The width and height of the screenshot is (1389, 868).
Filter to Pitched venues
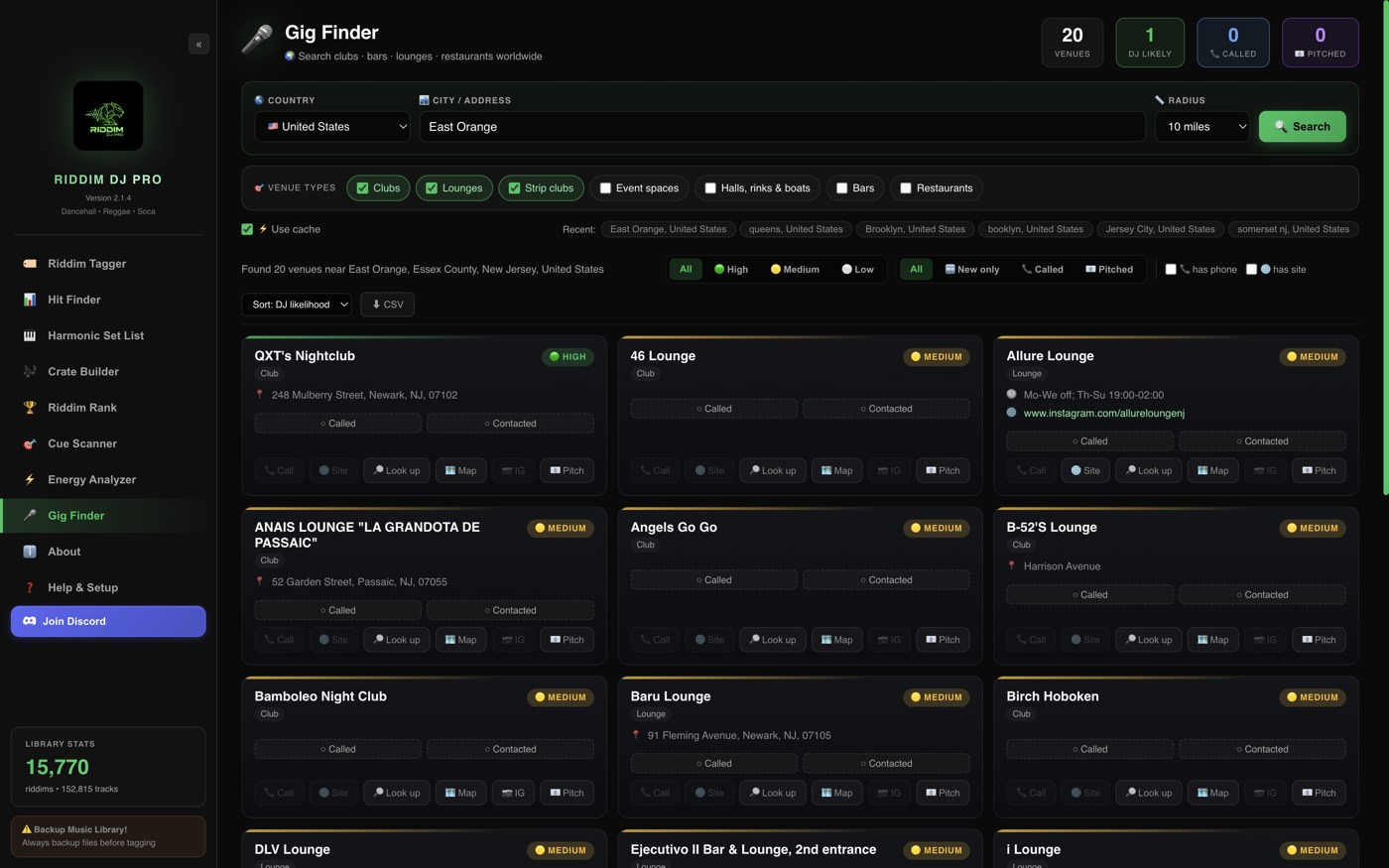click(1109, 269)
